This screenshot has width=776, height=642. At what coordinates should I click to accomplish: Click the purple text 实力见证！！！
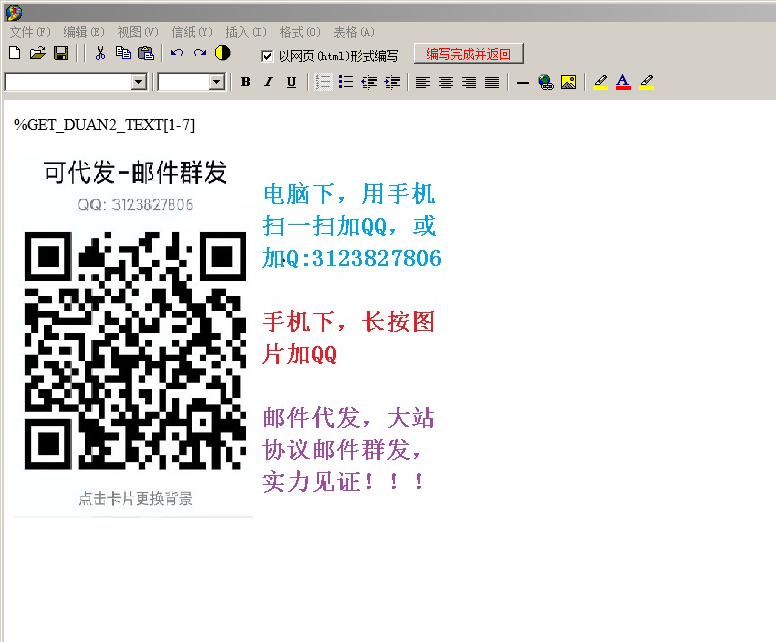pos(343,482)
